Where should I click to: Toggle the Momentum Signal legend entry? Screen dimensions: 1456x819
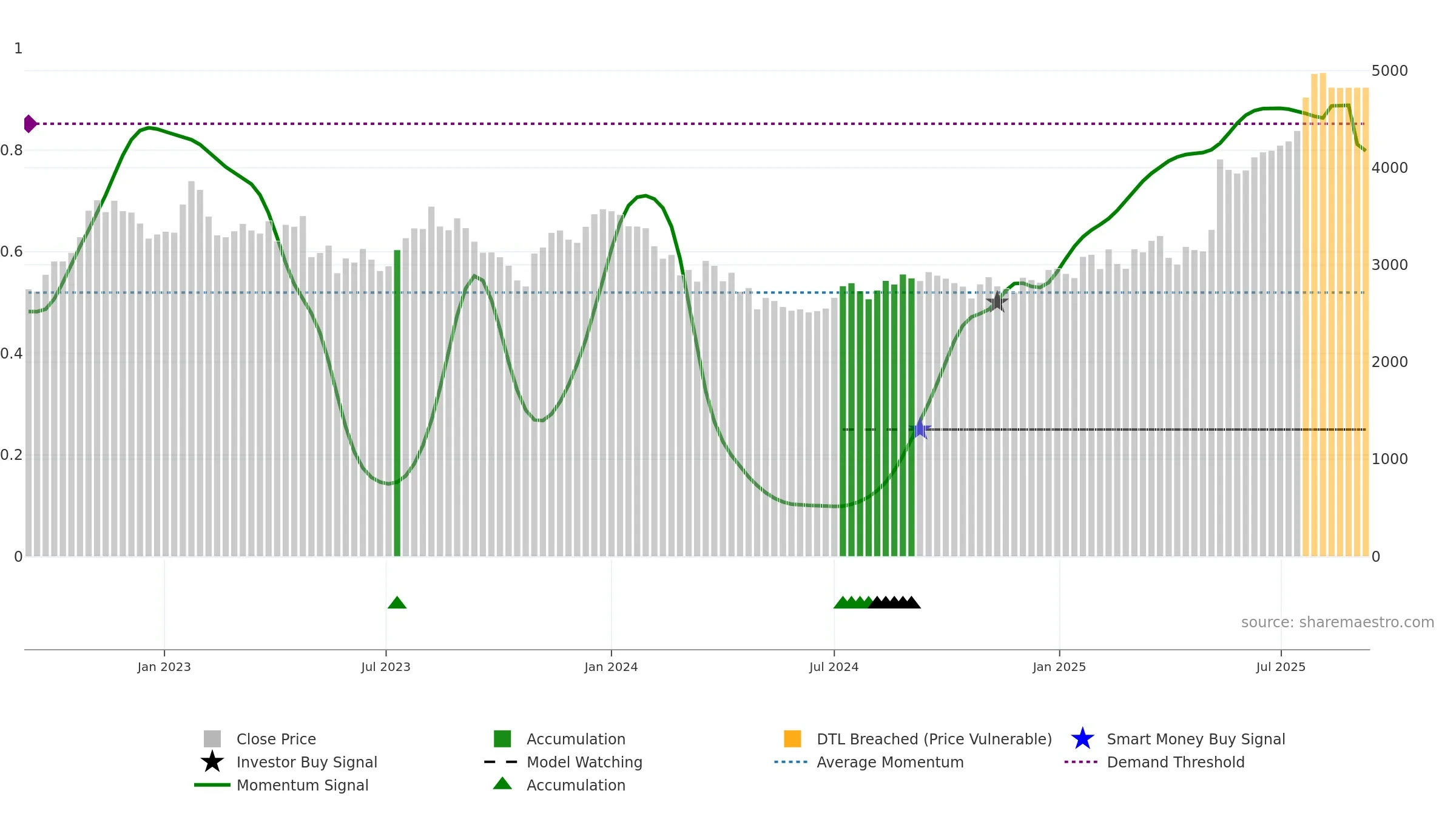coord(281,785)
